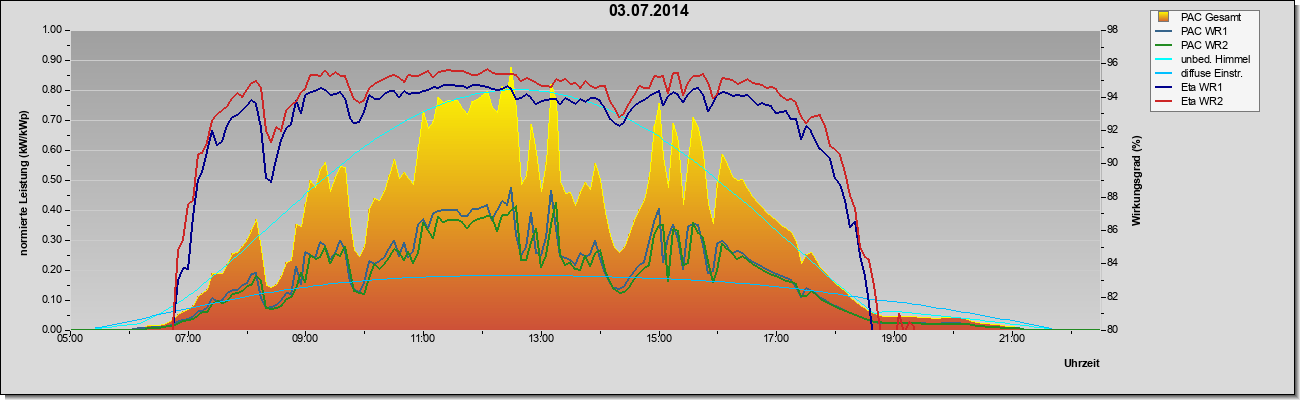Click the Wirkungsgrad (%) axis title
This screenshot has width=1300, height=400.
[x=1137, y=180]
